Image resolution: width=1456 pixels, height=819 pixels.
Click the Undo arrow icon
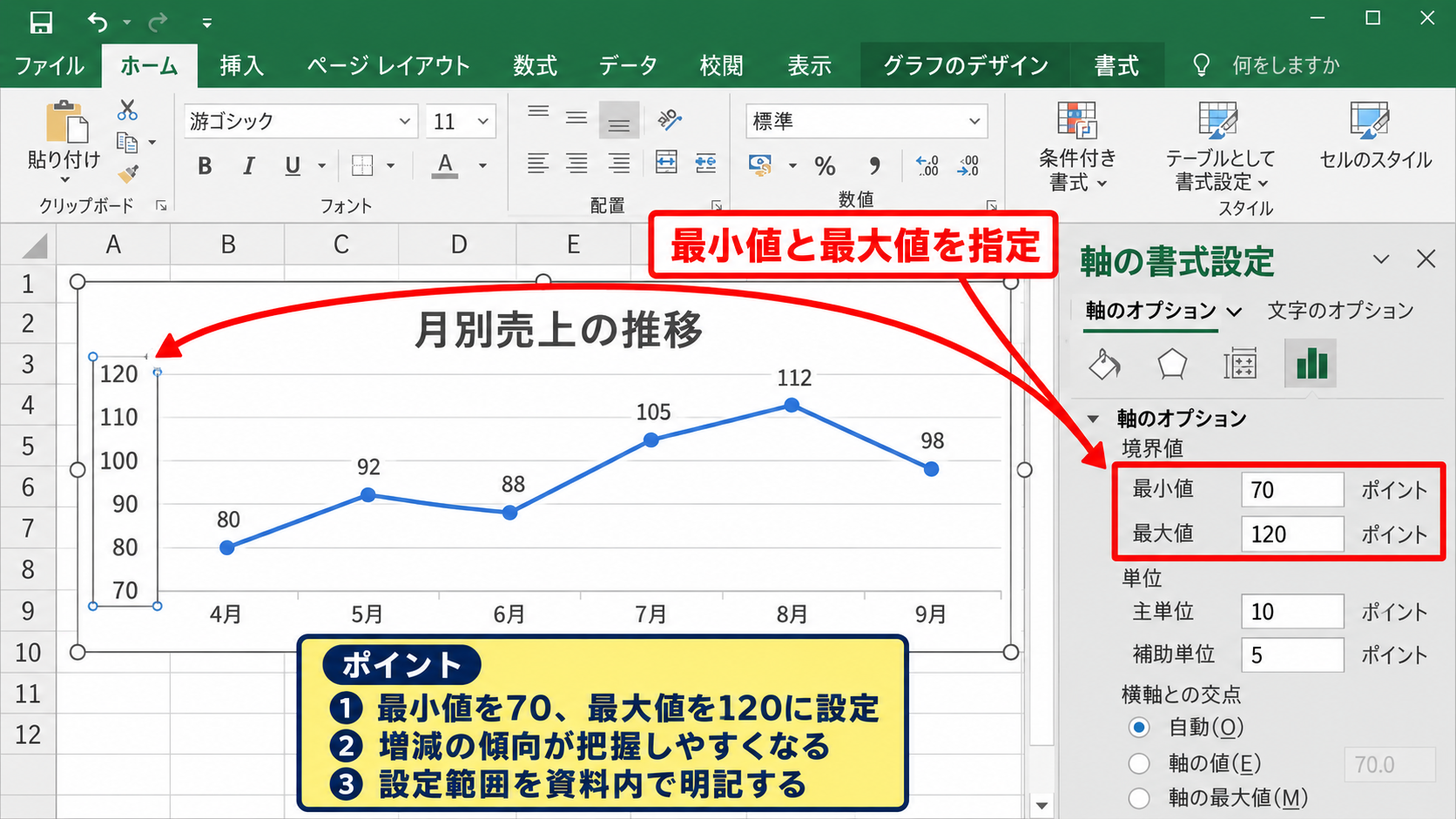98,23
